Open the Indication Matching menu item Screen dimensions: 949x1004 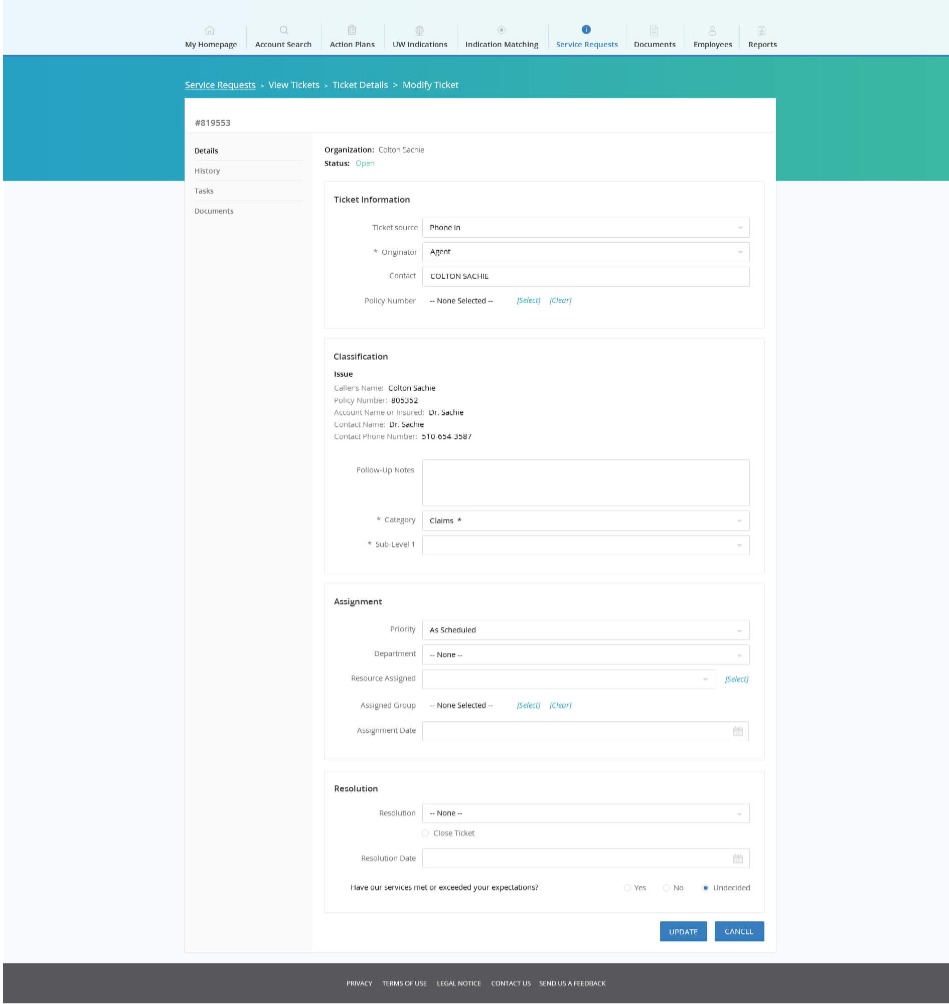501,44
